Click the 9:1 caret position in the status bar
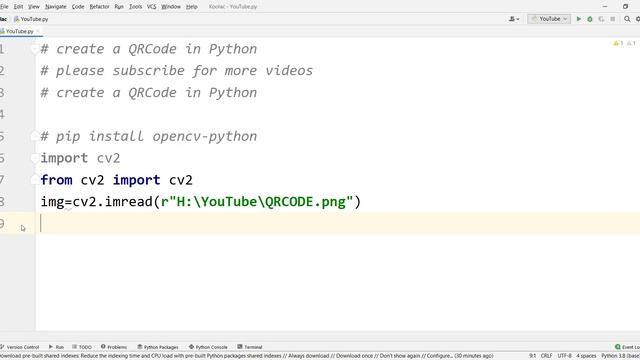This screenshot has width=640, height=360. 532,356
